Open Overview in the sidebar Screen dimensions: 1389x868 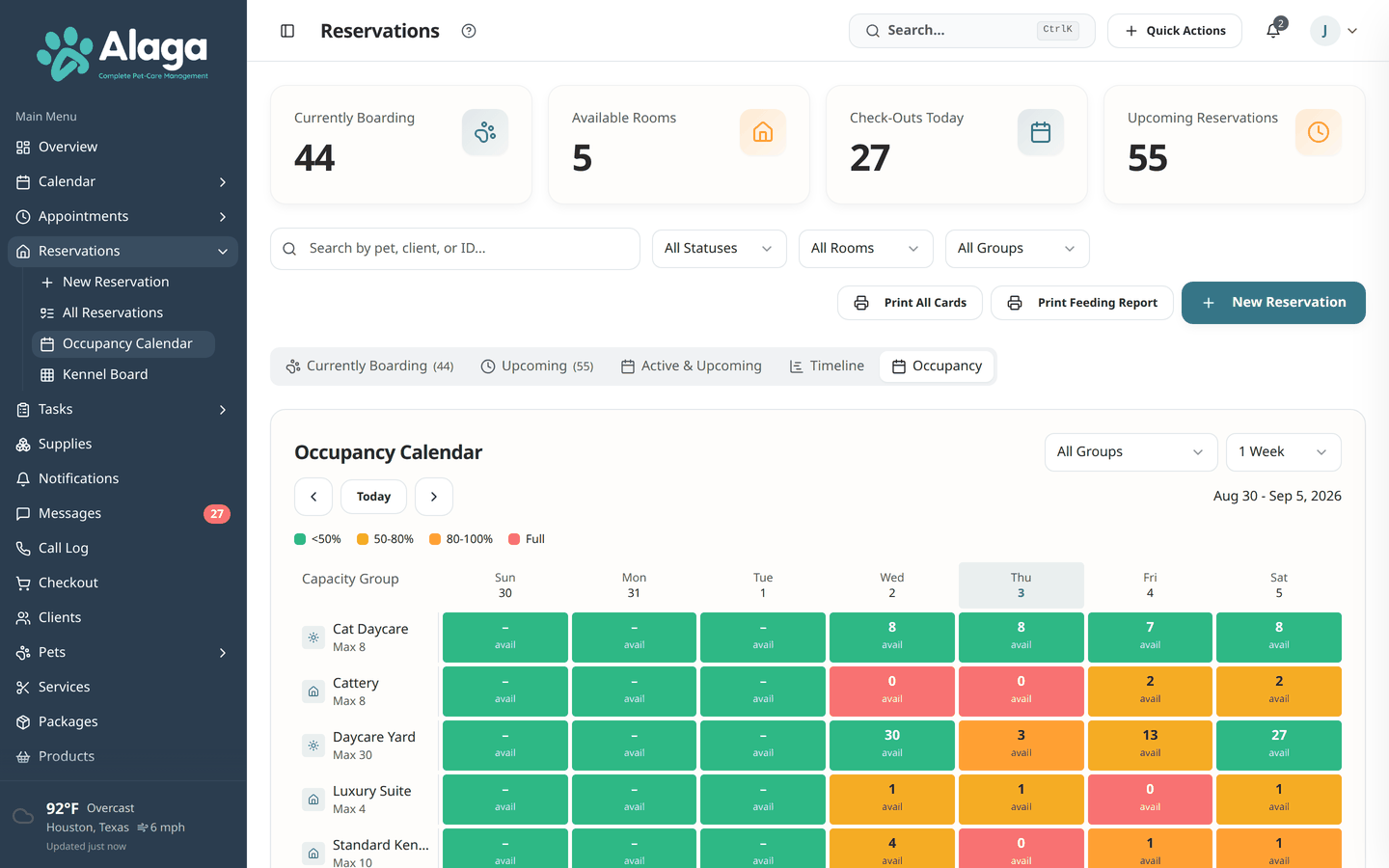[123, 147]
